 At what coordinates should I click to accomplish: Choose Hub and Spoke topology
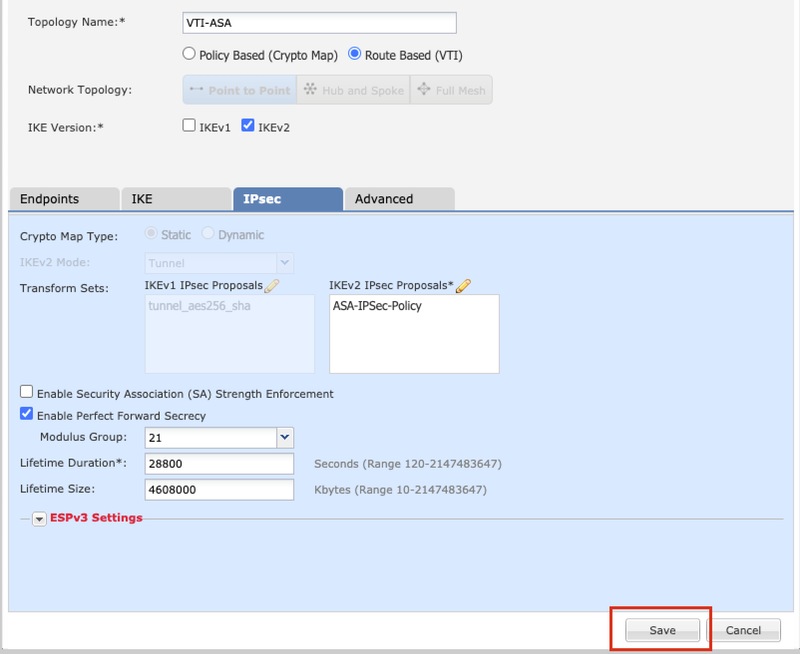click(354, 90)
